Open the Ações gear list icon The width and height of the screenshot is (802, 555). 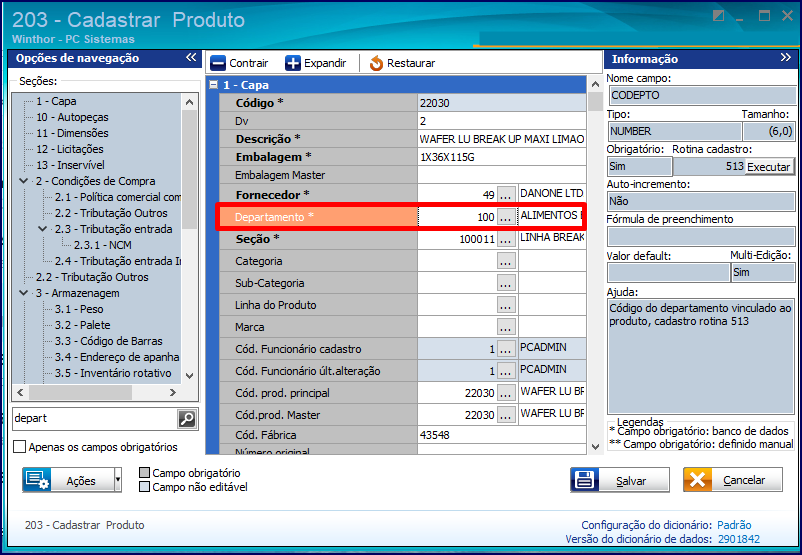pyautogui.click(x=37, y=480)
